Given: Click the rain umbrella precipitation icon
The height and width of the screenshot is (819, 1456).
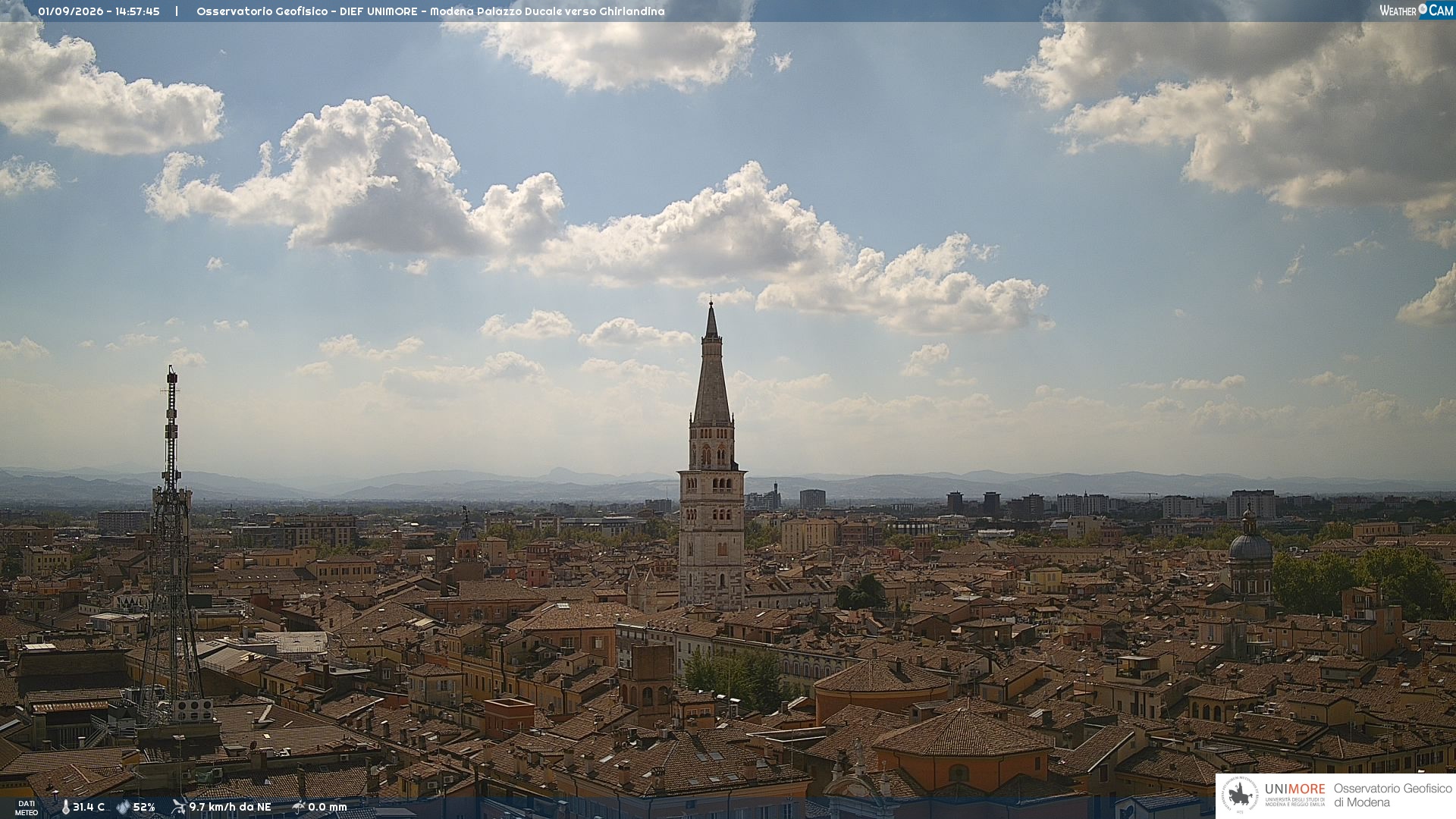Looking at the screenshot, I should (298, 807).
